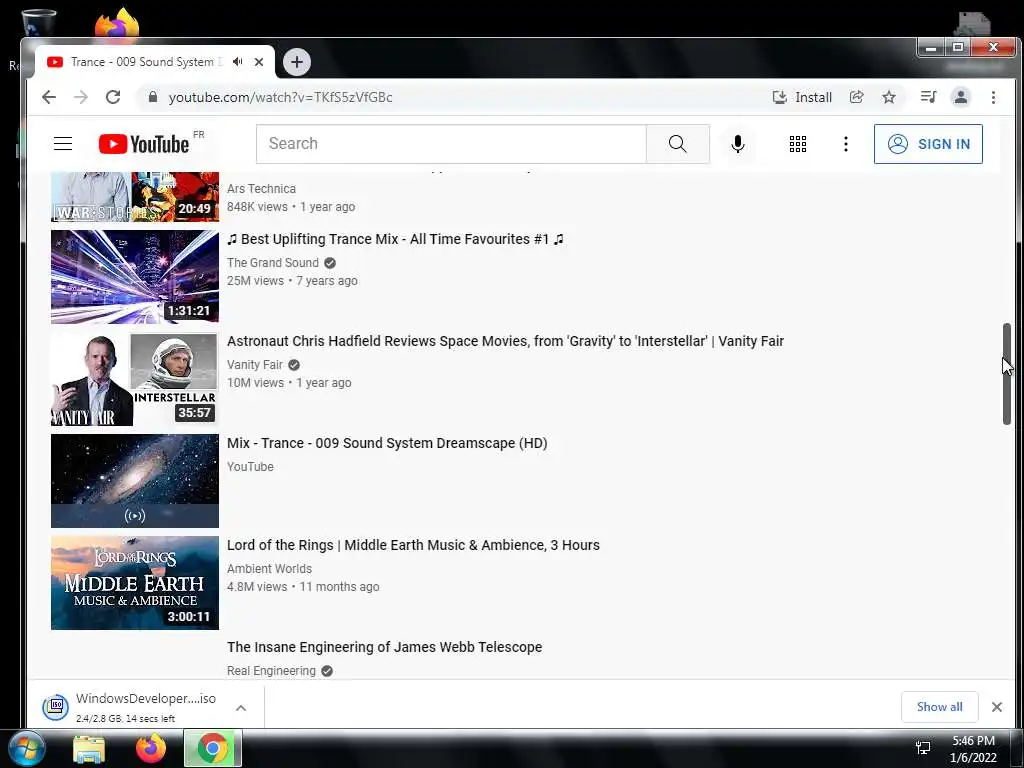Open Lord of the Rings Middle Earth title
Screen dimensions: 1024x768
[413, 545]
